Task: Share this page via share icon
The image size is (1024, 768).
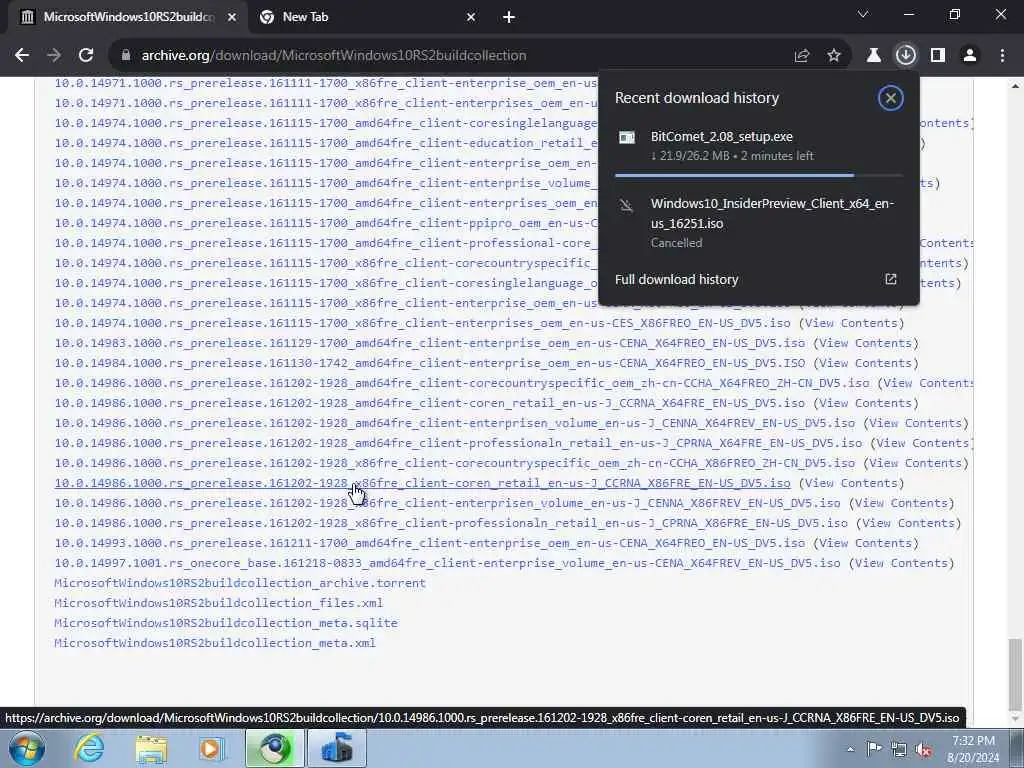Action: click(802, 56)
